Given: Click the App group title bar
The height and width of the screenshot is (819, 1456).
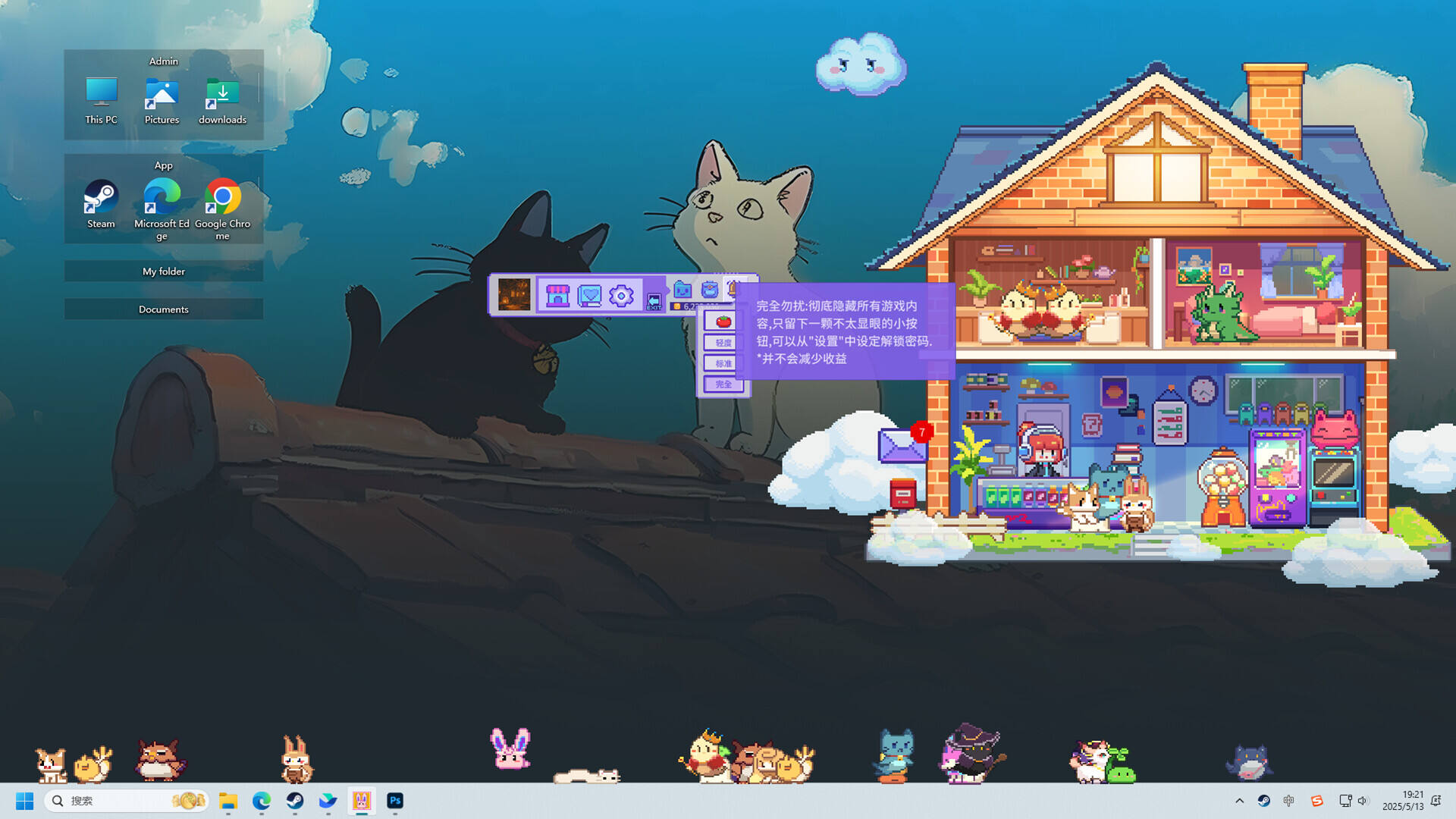Looking at the screenshot, I should [164, 165].
